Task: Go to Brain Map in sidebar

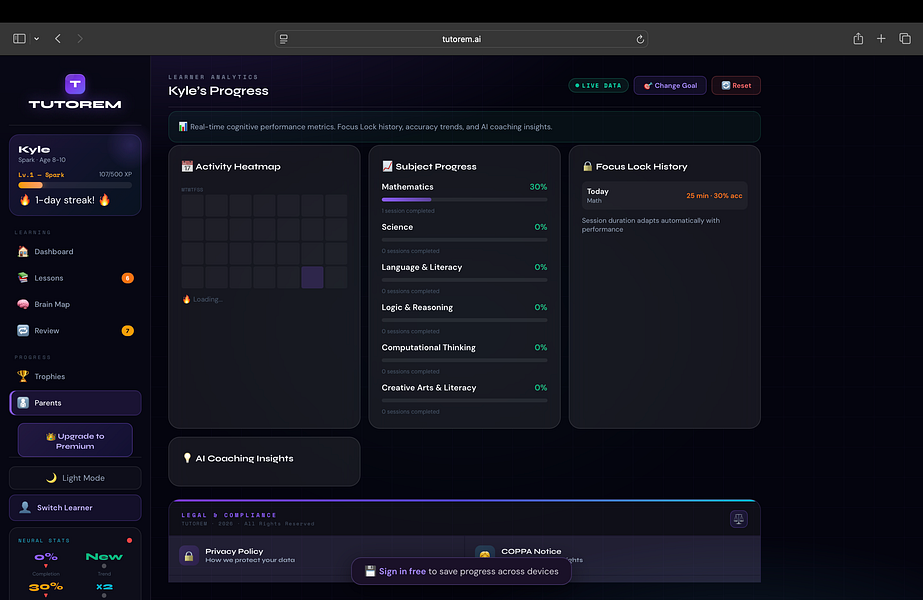Action: coord(75,304)
